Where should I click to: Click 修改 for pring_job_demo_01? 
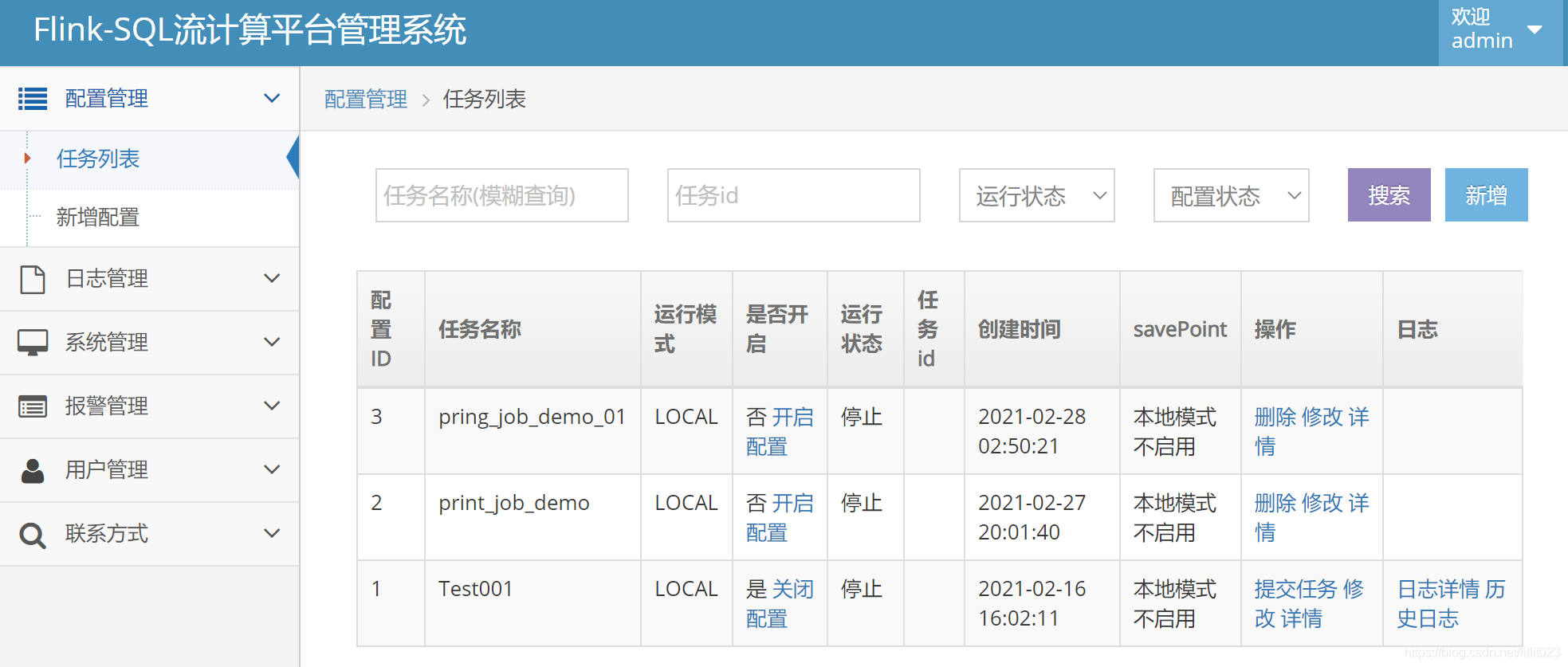(1322, 418)
